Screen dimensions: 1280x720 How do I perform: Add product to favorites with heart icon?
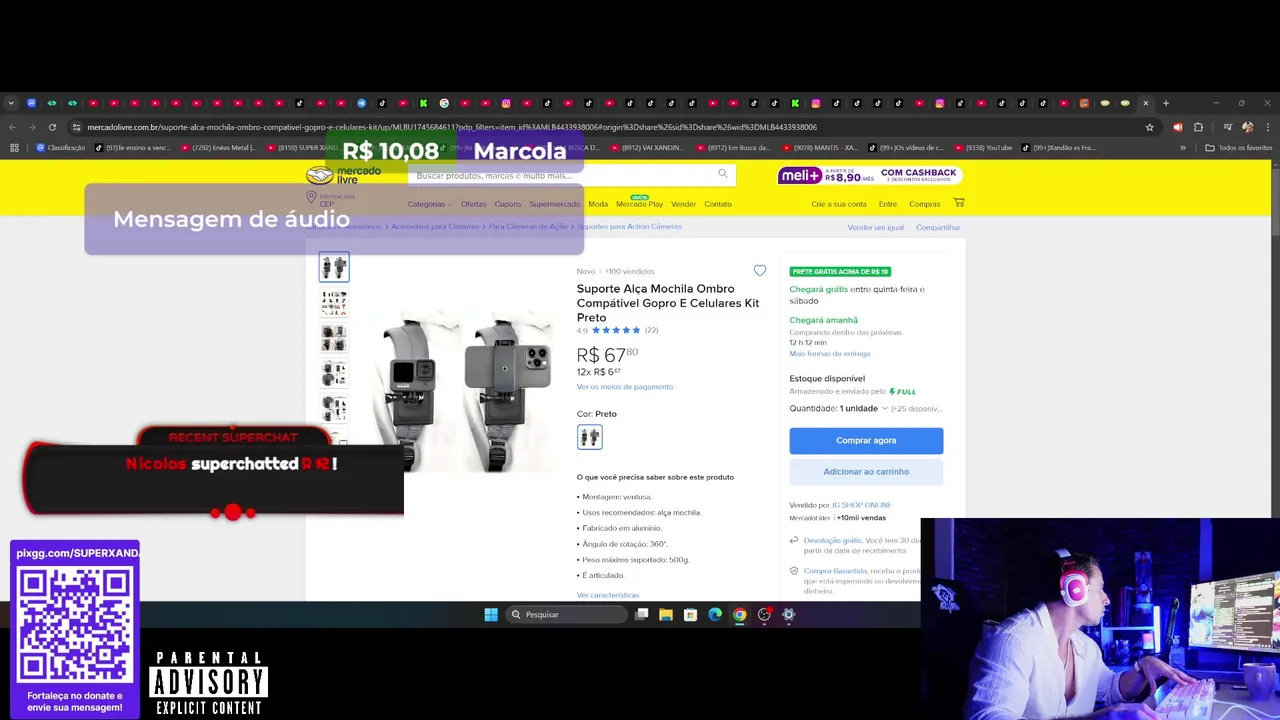tap(760, 271)
